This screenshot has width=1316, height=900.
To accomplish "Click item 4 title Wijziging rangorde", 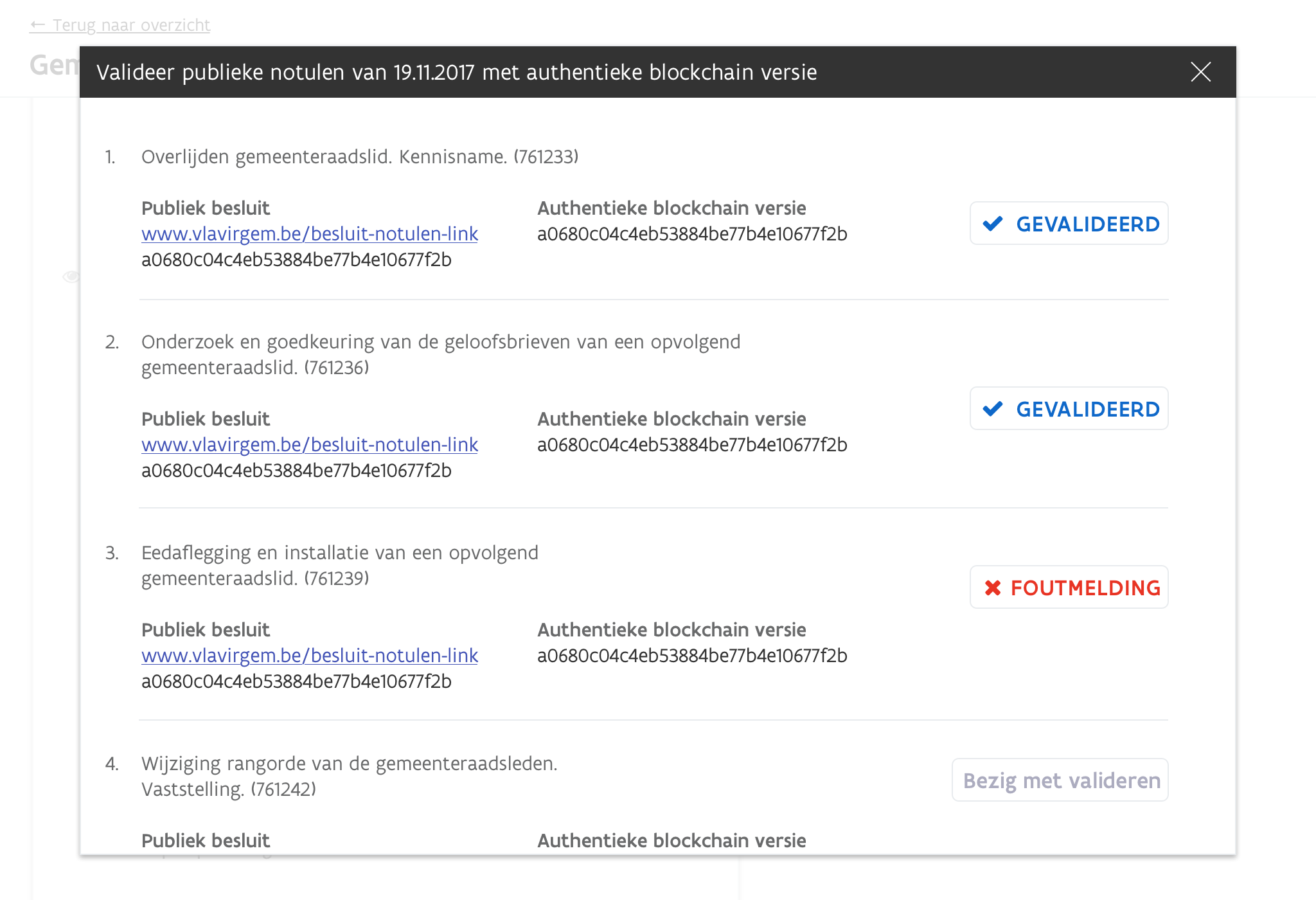I will click(349, 764).
